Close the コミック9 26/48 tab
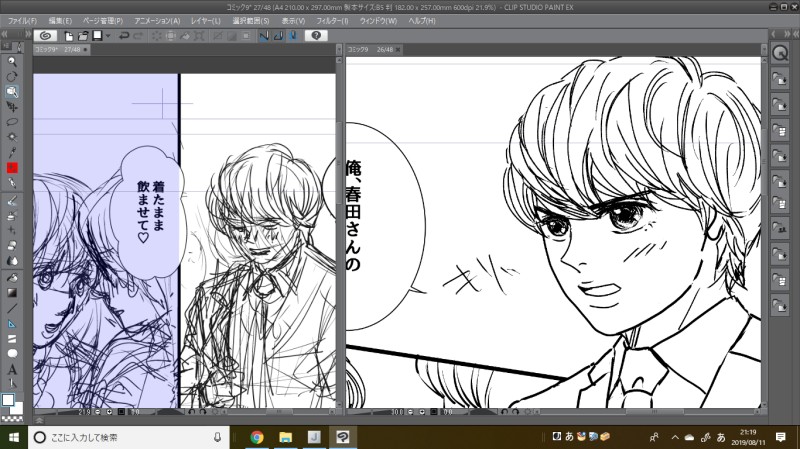Image resolution: width=800 pixels, height=449 pixels. click(398, 49)
